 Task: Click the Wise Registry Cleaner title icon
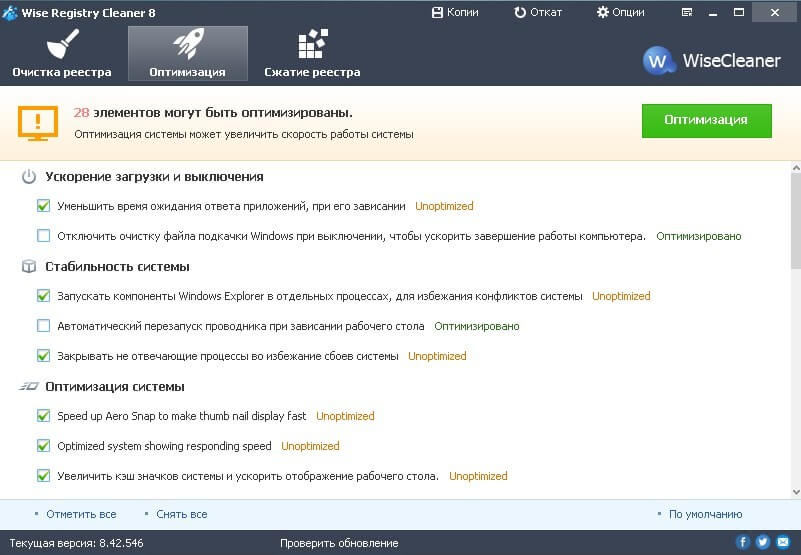tap(10, 13)
